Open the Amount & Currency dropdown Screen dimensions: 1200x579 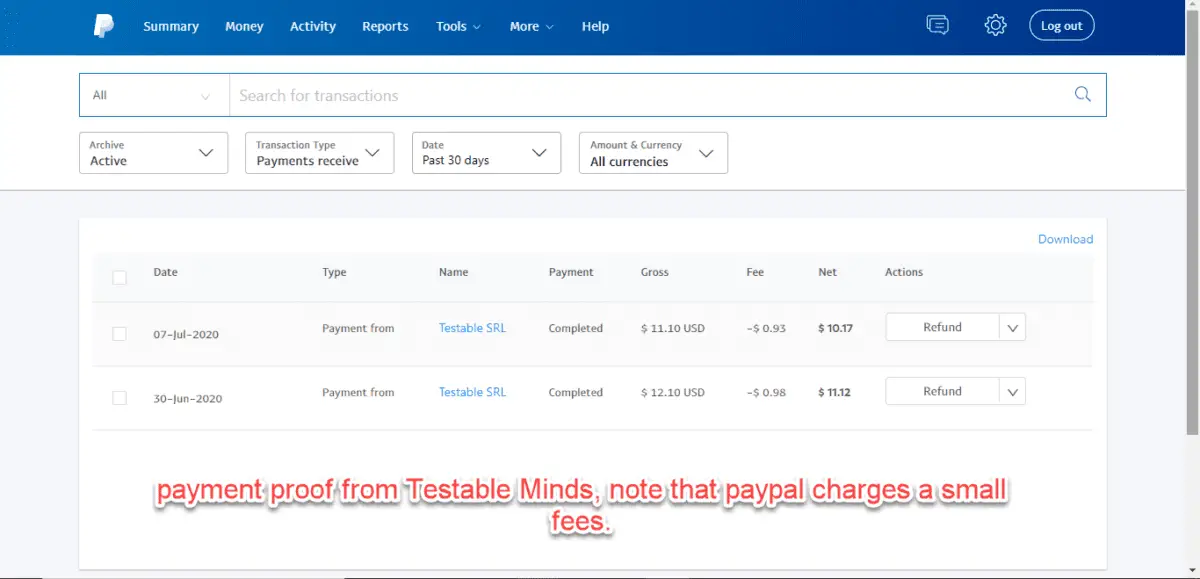(652, 152)
